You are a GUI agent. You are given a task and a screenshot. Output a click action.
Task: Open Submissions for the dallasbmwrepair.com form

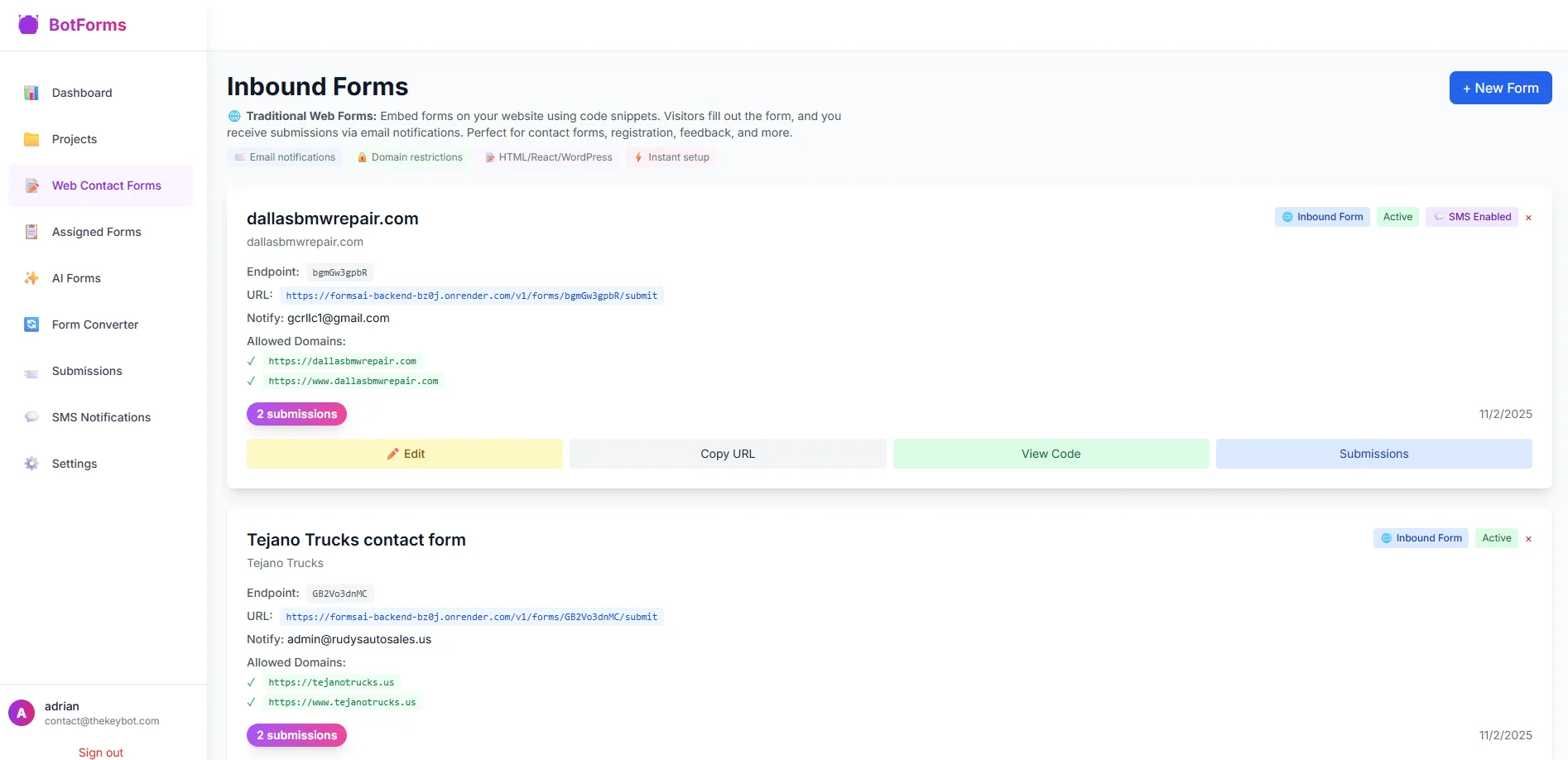[1373, 454]
